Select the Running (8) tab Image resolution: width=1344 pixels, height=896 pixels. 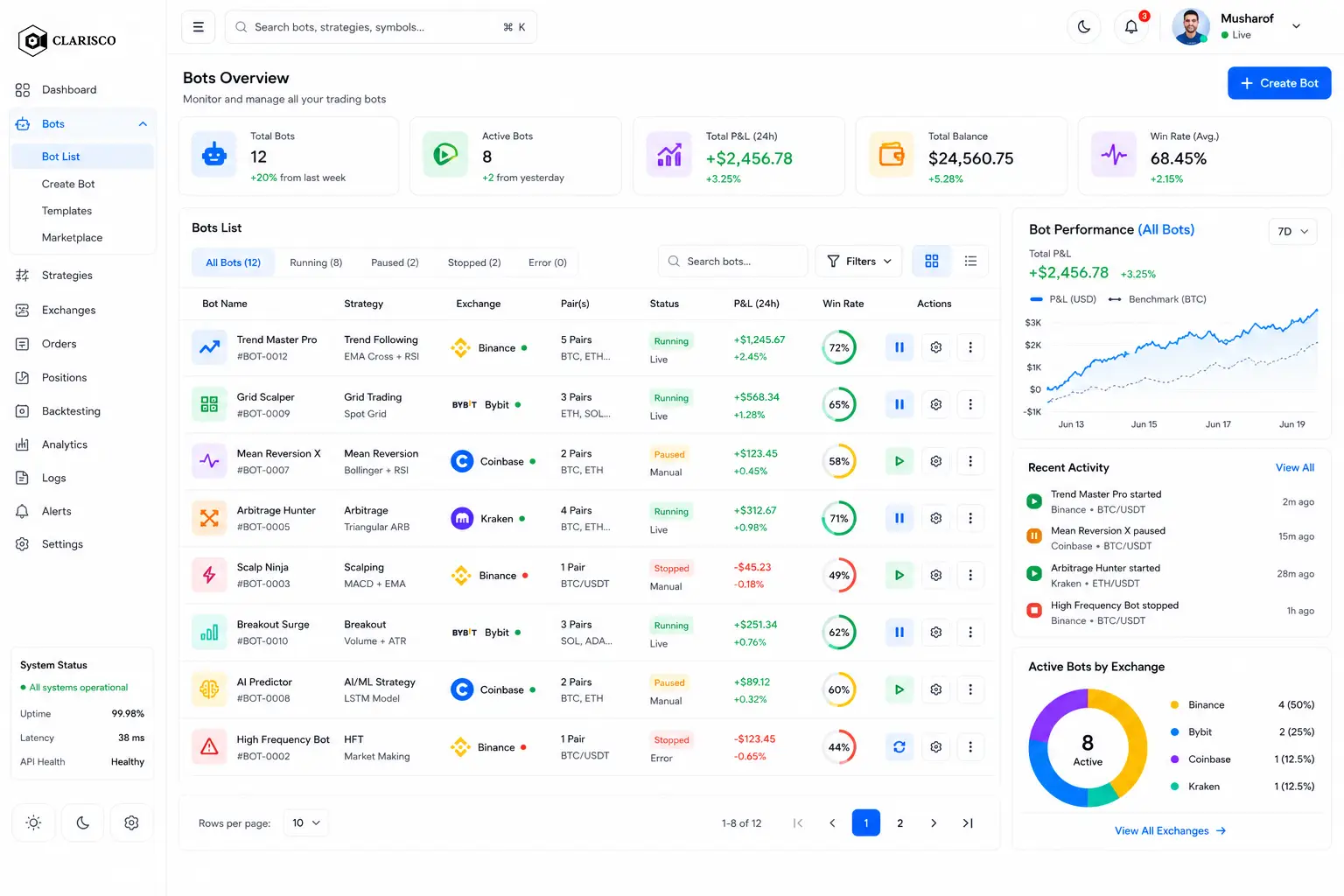pos(316,262)
